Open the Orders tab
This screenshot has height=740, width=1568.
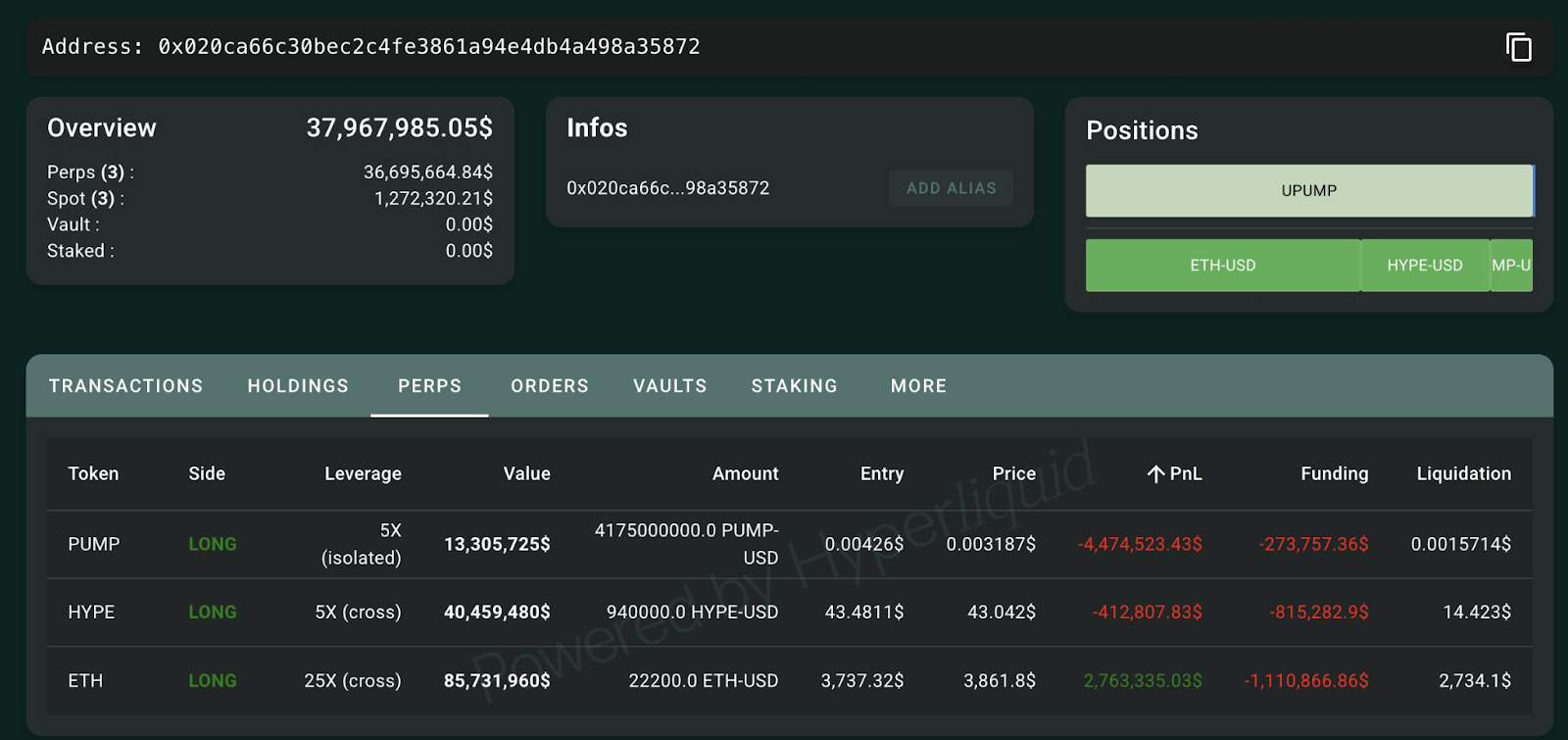[x=550, y=386]
